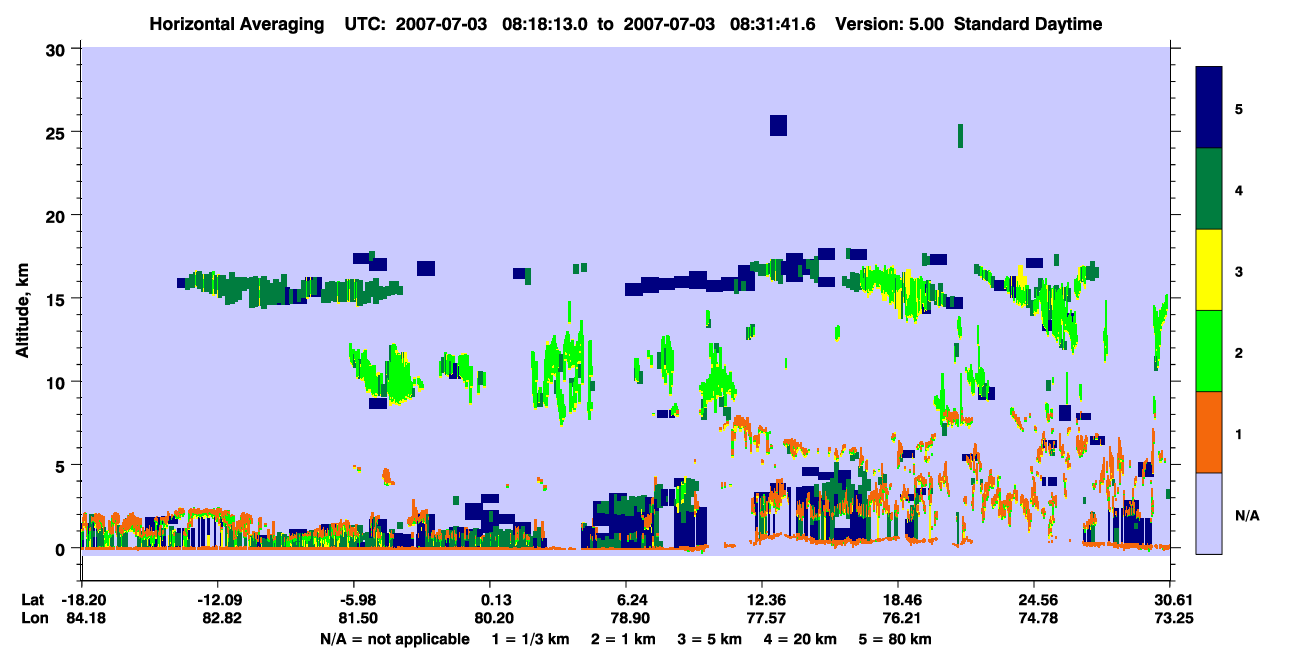
Task: Click the '1 = 1/3 km' footnote
Action: [x=530, y=639]
